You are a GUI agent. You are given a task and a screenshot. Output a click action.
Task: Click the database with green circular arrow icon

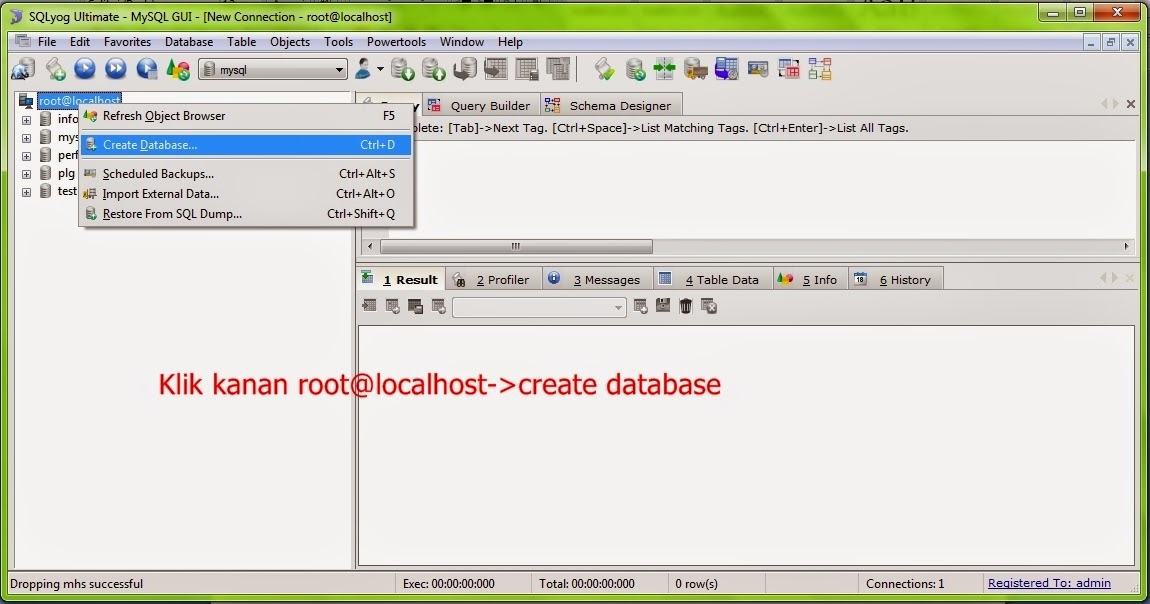tap(635, 69)
